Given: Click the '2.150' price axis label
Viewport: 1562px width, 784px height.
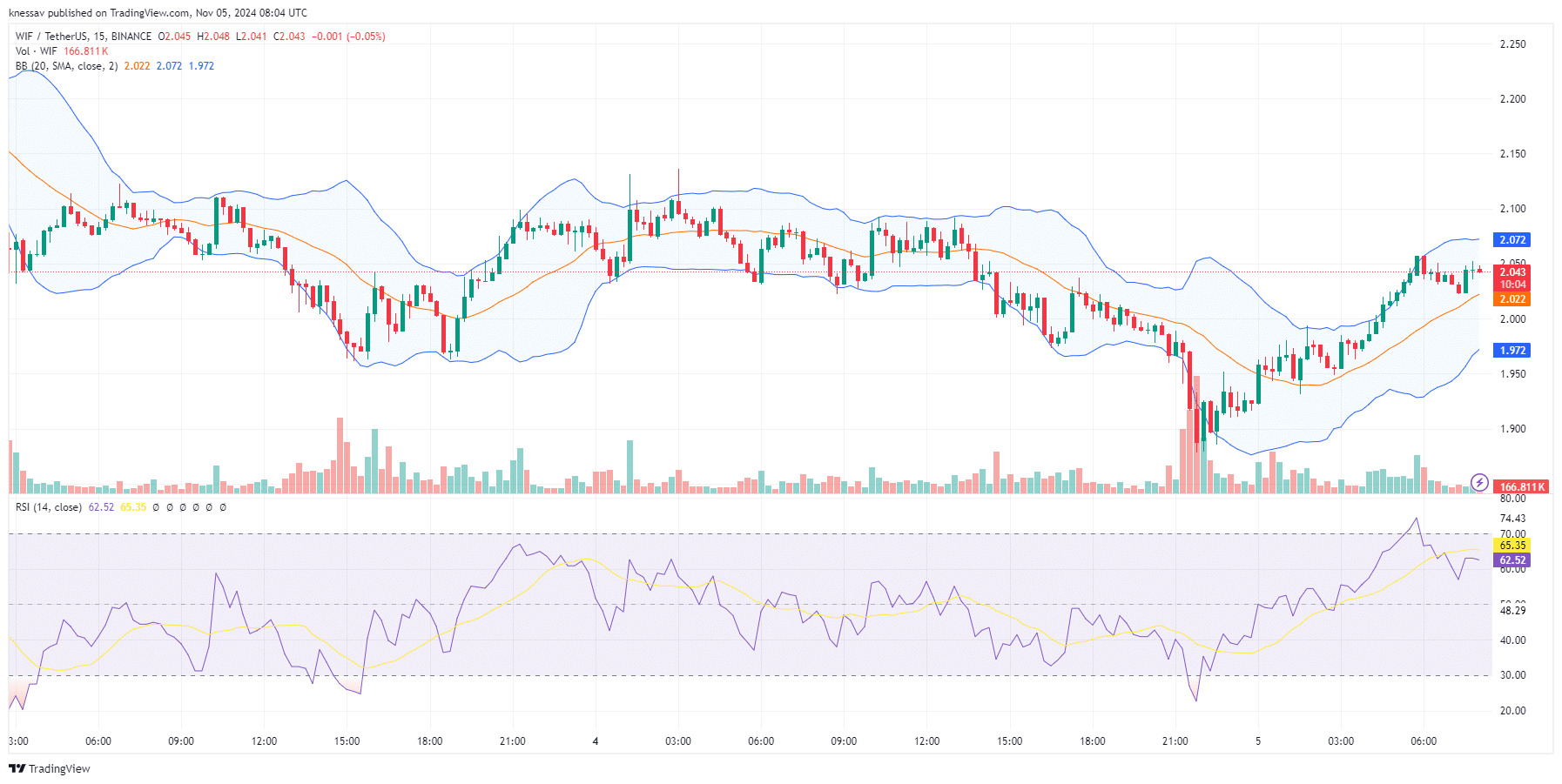Looking at the screenshot, I should (x=1512, y=154).
